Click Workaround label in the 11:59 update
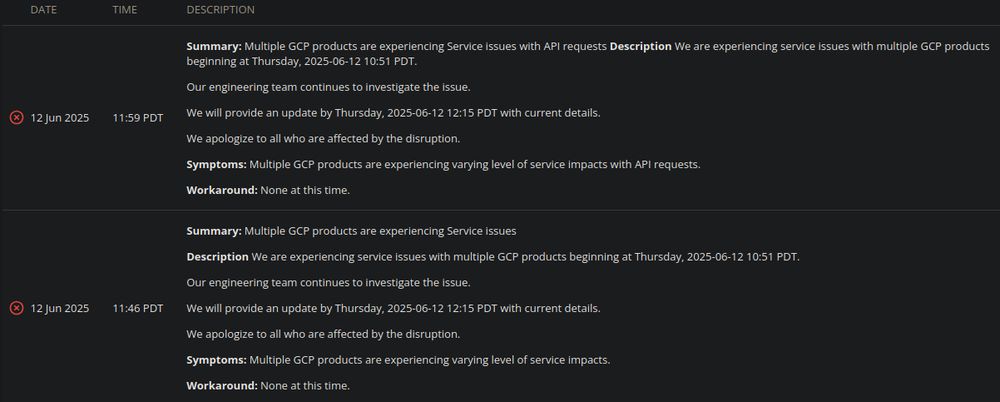1000x402 pixels. 222,190
